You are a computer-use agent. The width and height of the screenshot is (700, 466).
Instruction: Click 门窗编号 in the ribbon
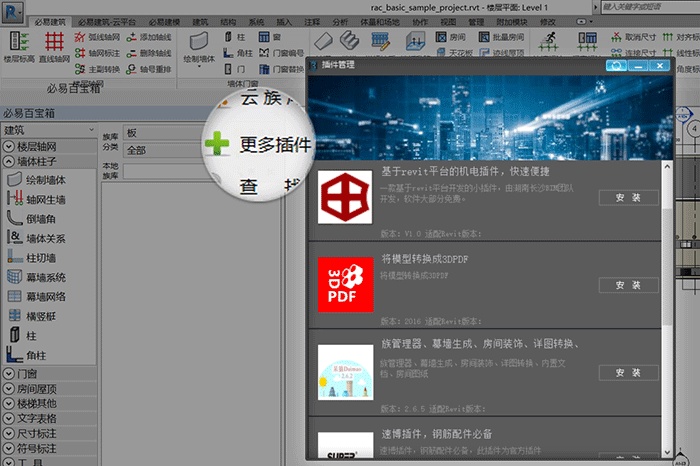click(282, 53)
